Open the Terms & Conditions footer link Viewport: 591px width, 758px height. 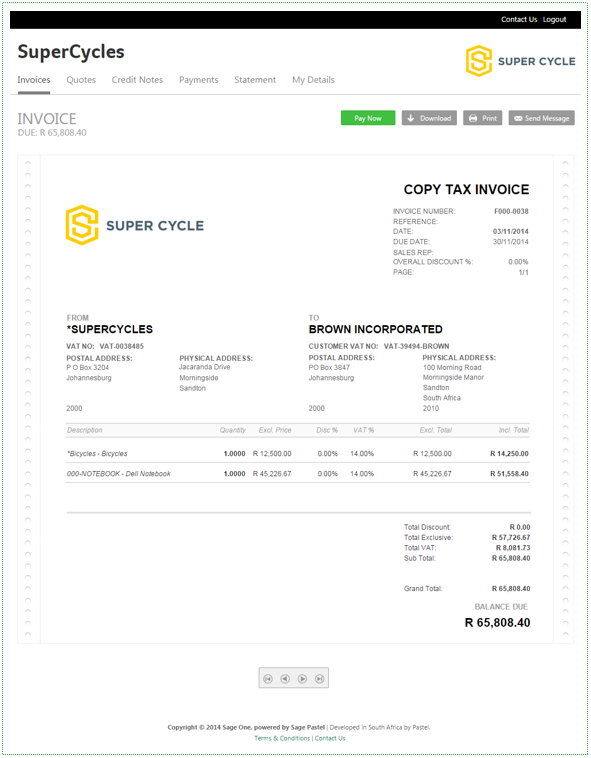coord(282,738)
